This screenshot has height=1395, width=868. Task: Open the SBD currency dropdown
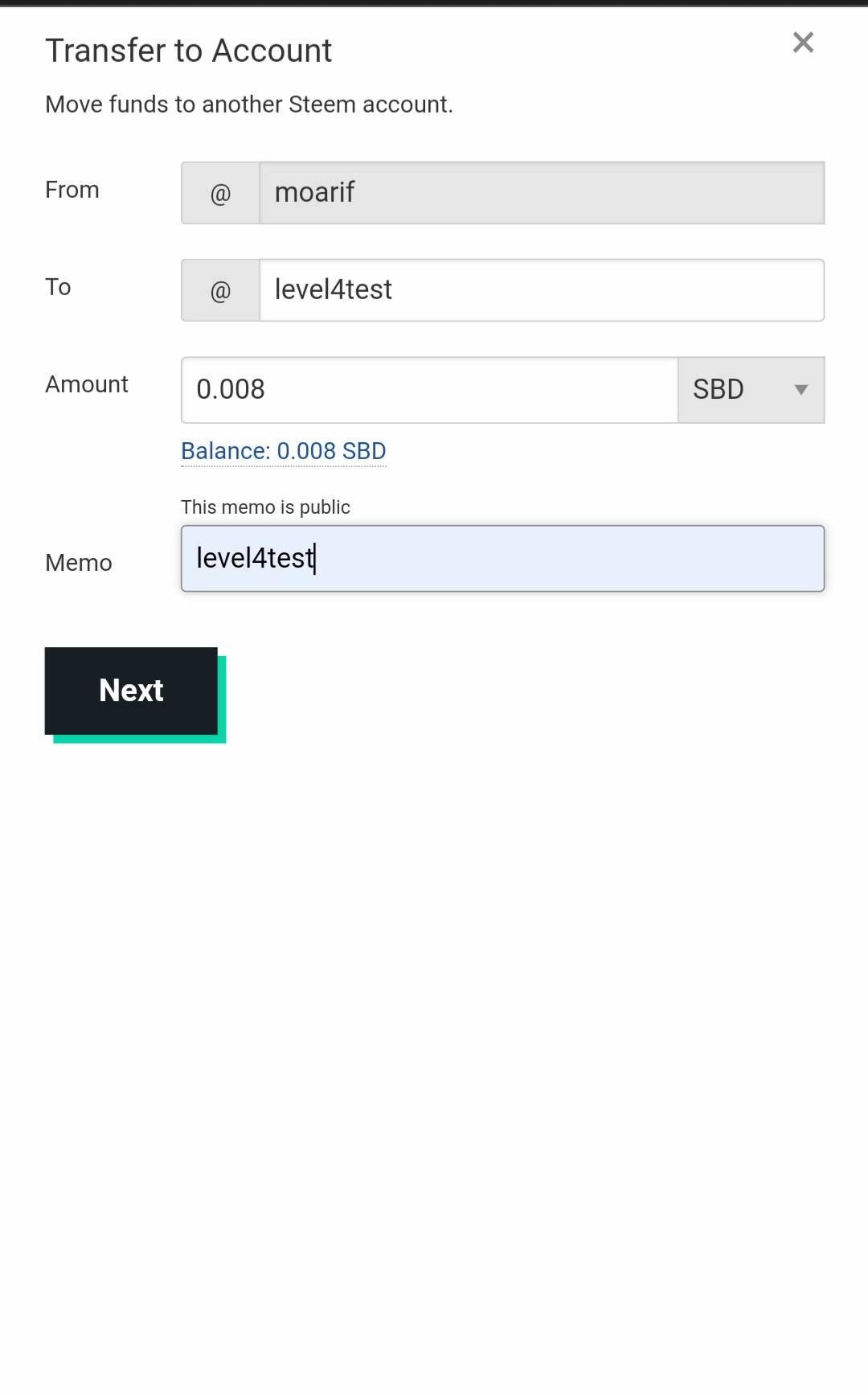tap(751, 390)
